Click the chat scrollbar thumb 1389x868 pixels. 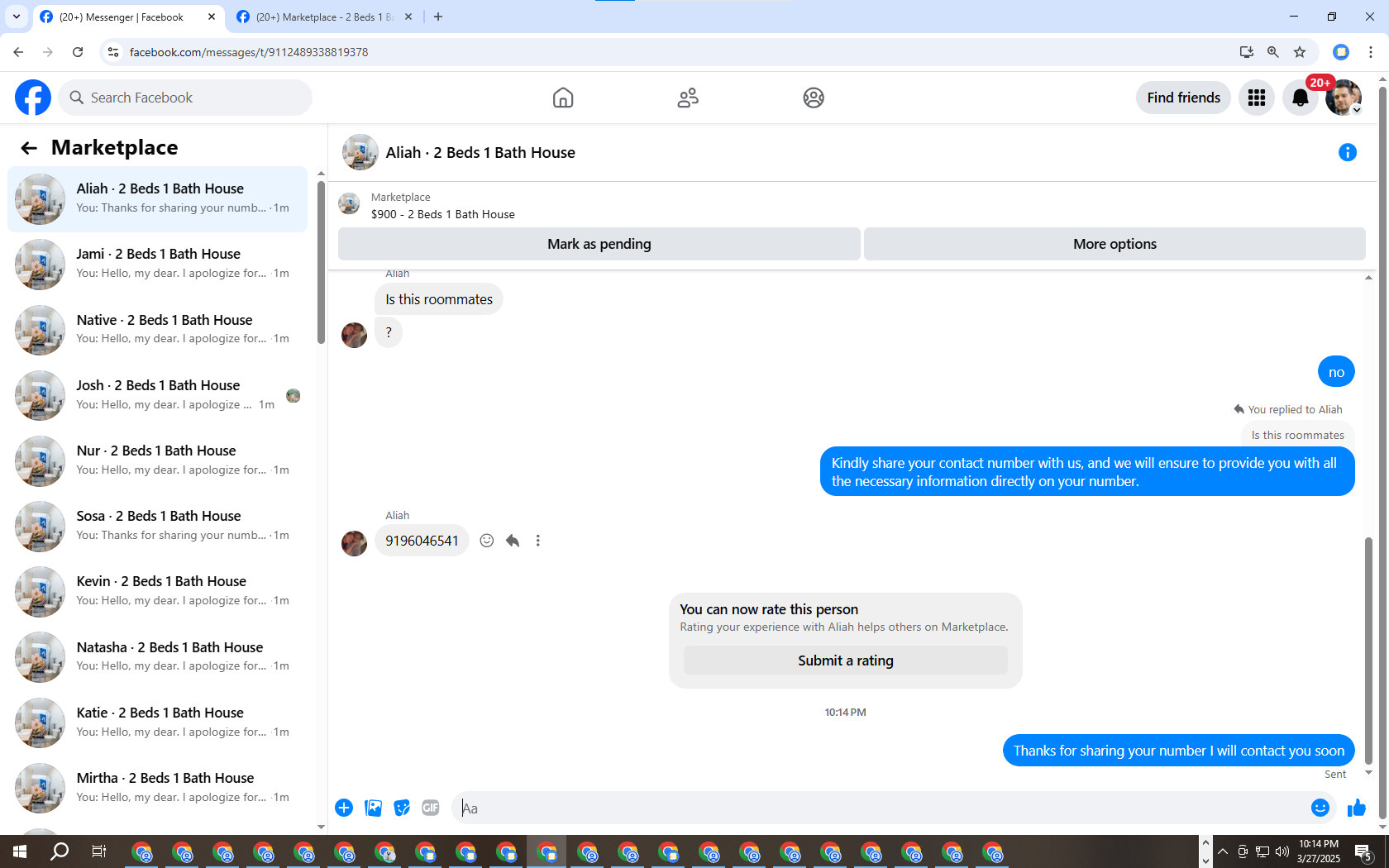[1368, 650]
